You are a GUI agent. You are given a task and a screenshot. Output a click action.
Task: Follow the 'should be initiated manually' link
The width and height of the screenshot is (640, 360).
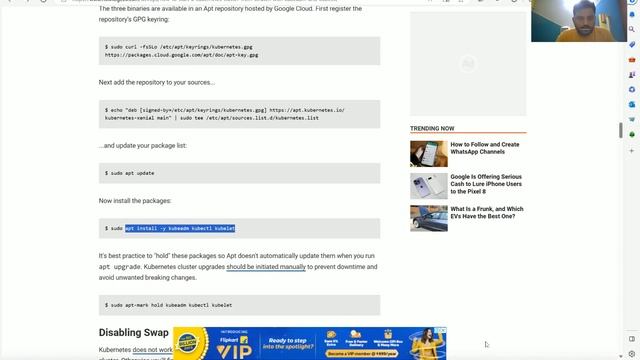tap(266, 267)
